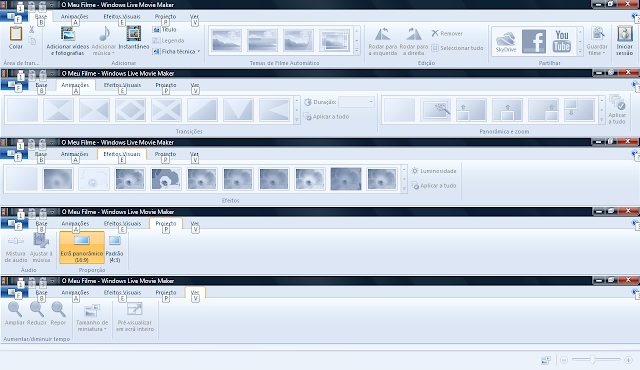Click Rodar para a esquerda

coord(382,41)
